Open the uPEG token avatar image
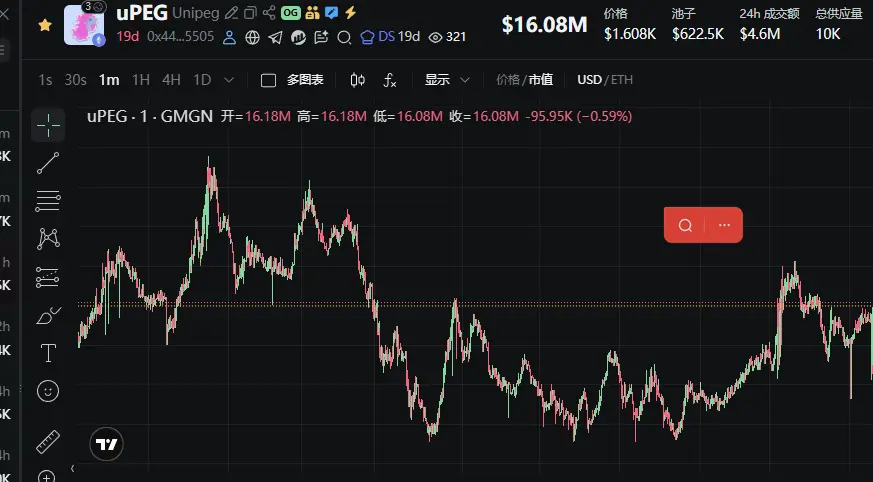 click(84, 25)
